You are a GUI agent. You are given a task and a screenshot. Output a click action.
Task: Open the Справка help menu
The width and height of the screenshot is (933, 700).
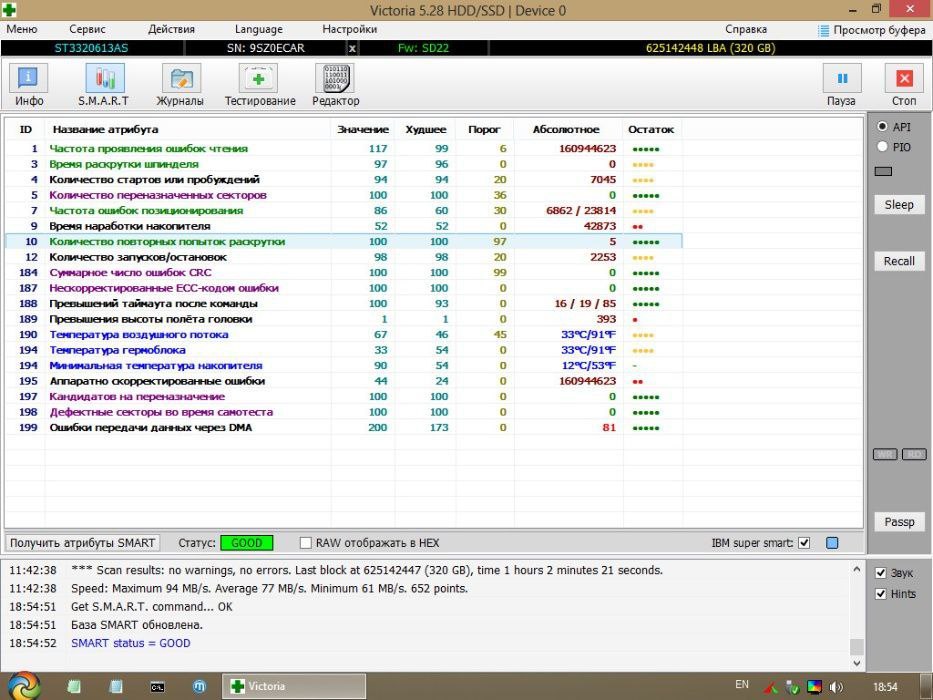746,29
